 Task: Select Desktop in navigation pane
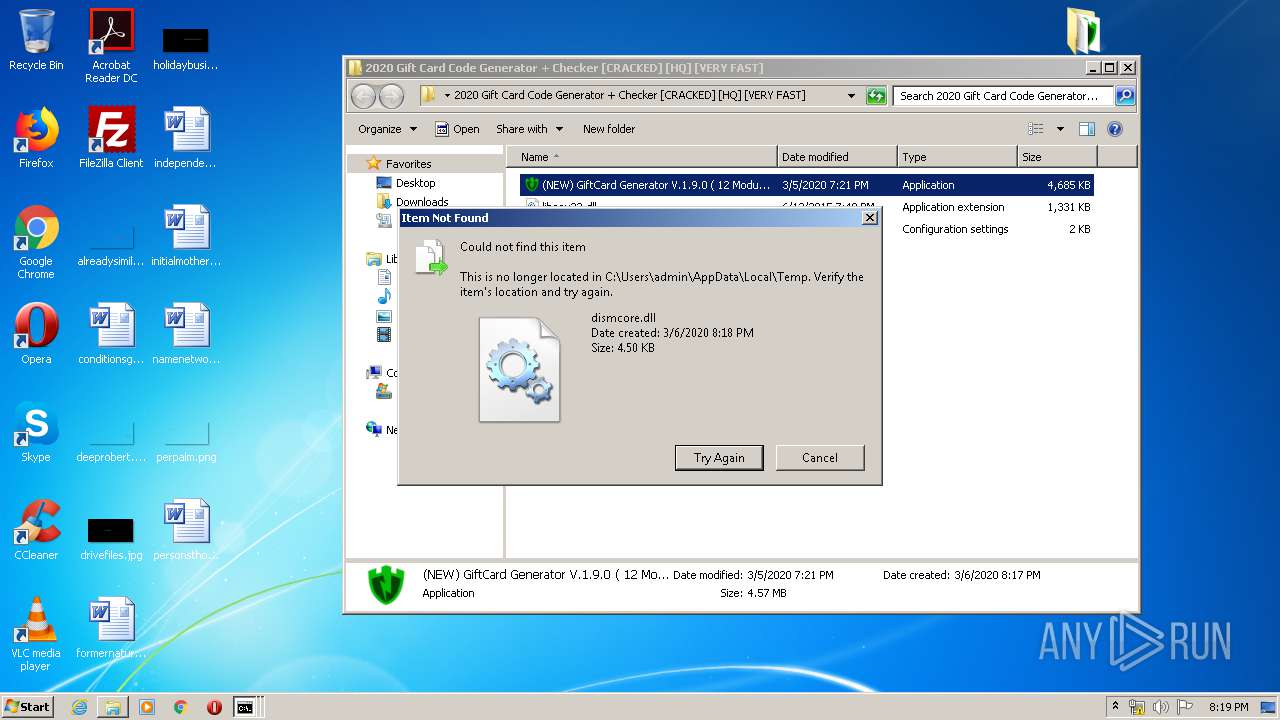click(x=415, y=183)
